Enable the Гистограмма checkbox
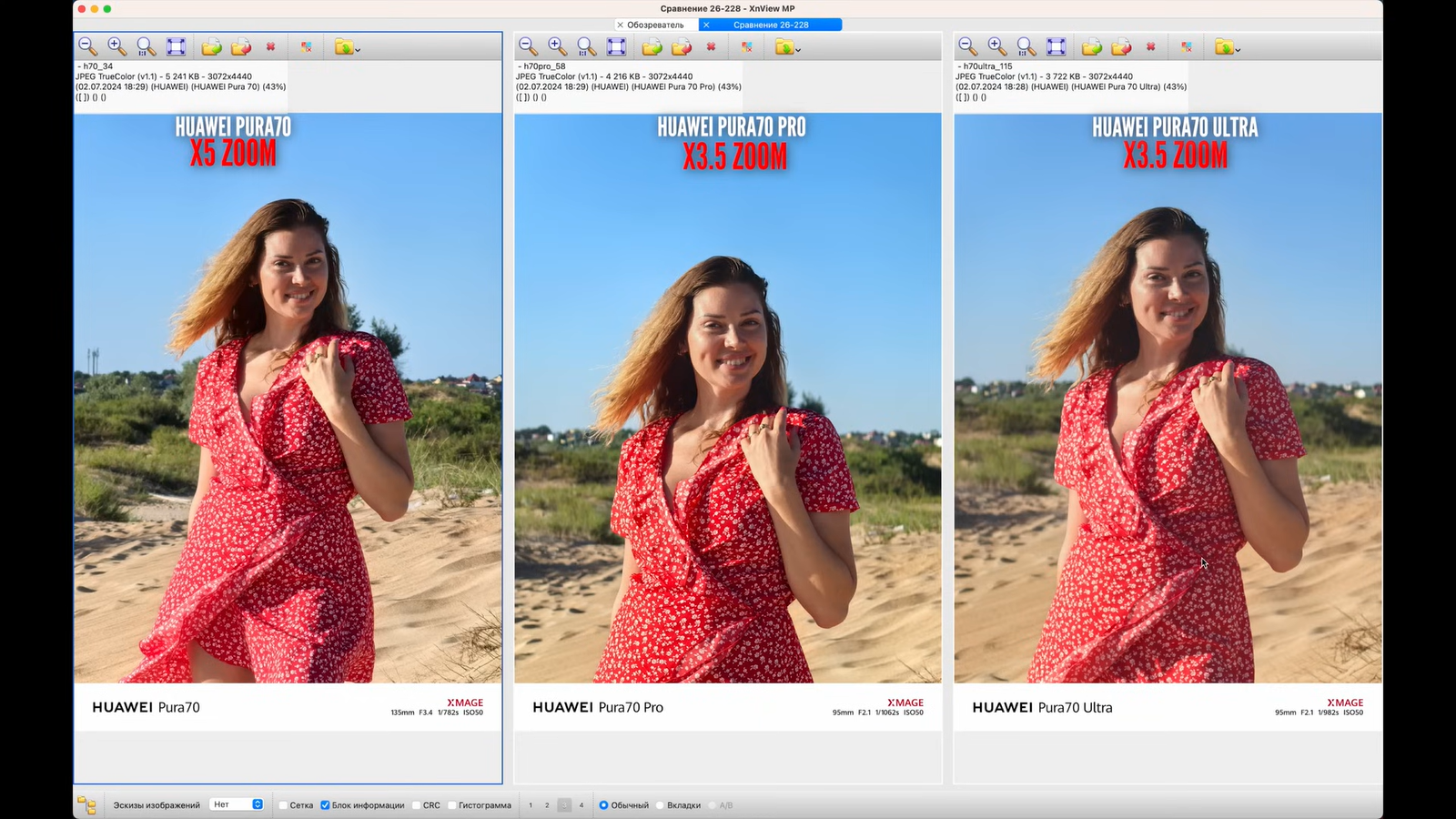Image resolution: width=1456 pixels, height=819 pixels. pos(452,805)
